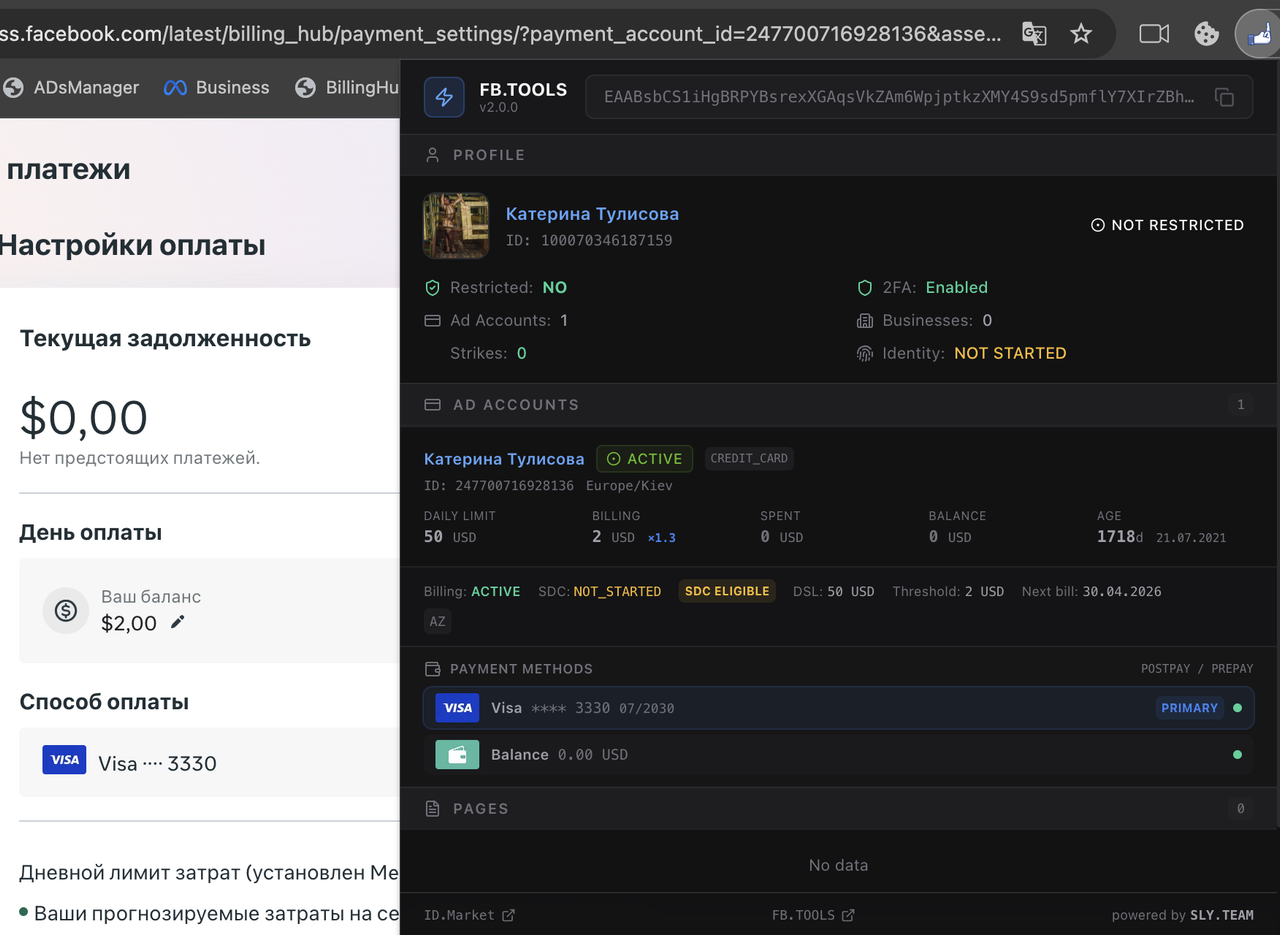Open the cookie extension icon
The image size is (1280, 935).
[x=1206, y=34]
